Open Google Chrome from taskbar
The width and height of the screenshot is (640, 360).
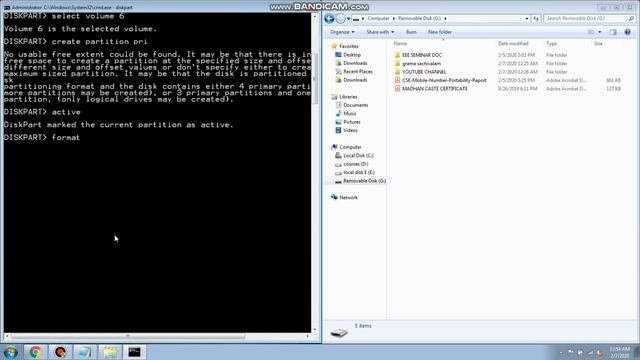click(36, 352)
